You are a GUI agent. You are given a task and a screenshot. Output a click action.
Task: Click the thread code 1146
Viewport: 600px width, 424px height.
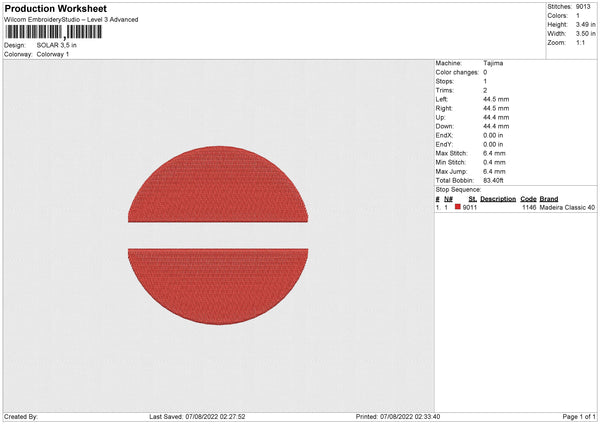click(x=529, y=207)
